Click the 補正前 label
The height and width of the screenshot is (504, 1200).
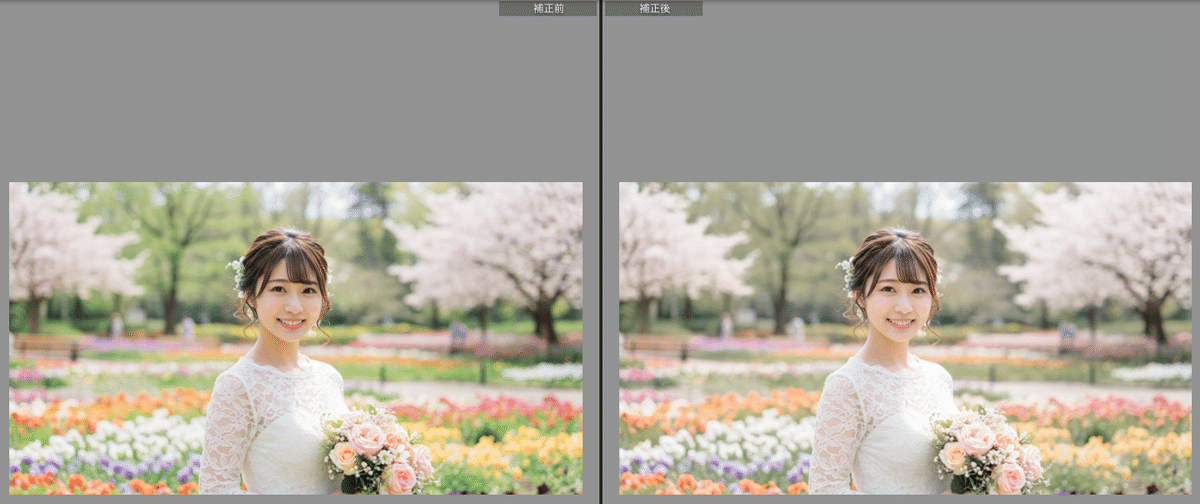pyautogui.click(x=548, y=8)
